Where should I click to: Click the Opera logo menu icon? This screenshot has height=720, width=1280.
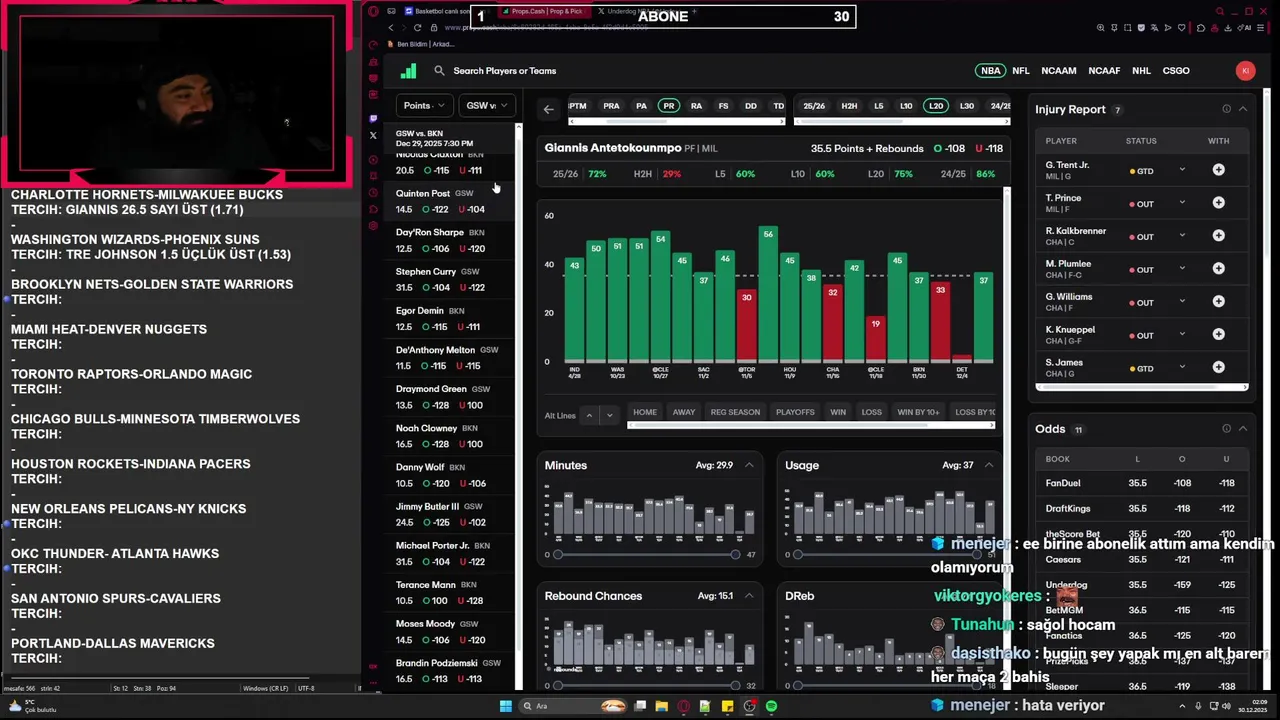[x=374, y=11]
